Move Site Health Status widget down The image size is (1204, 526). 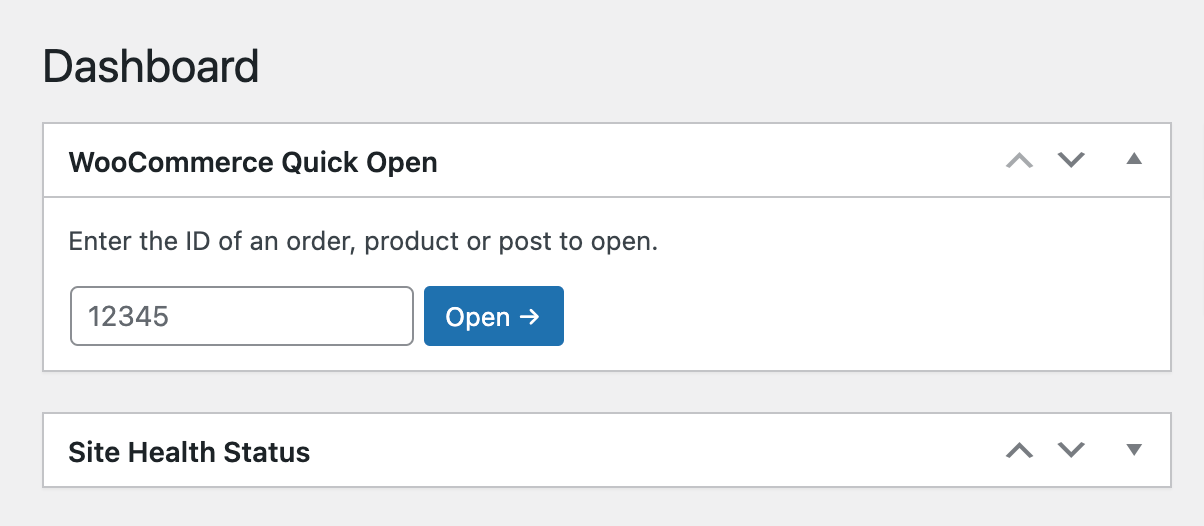[x=1071, y=450]
